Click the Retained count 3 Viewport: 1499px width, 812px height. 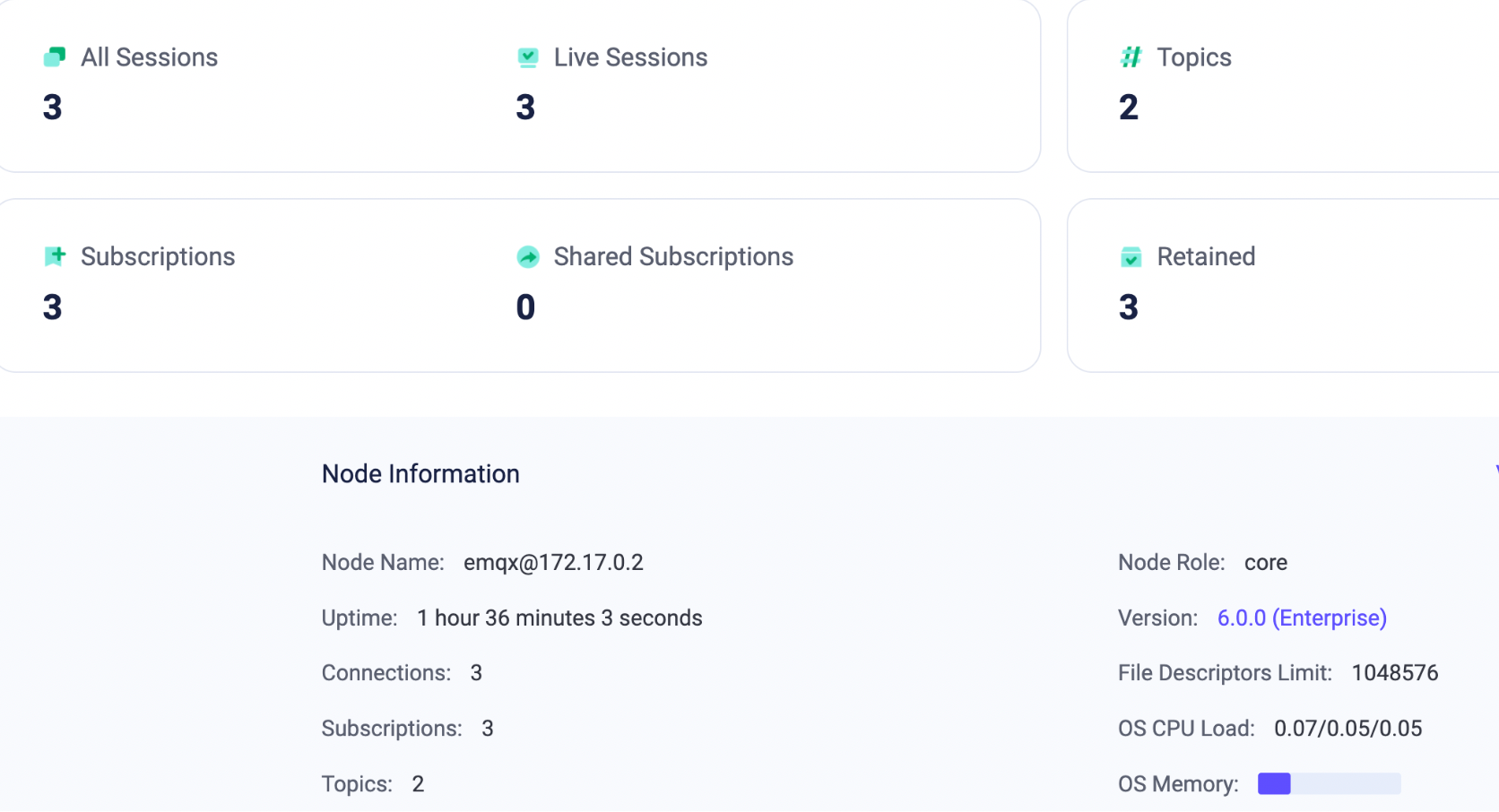(x=1129, y=307)
